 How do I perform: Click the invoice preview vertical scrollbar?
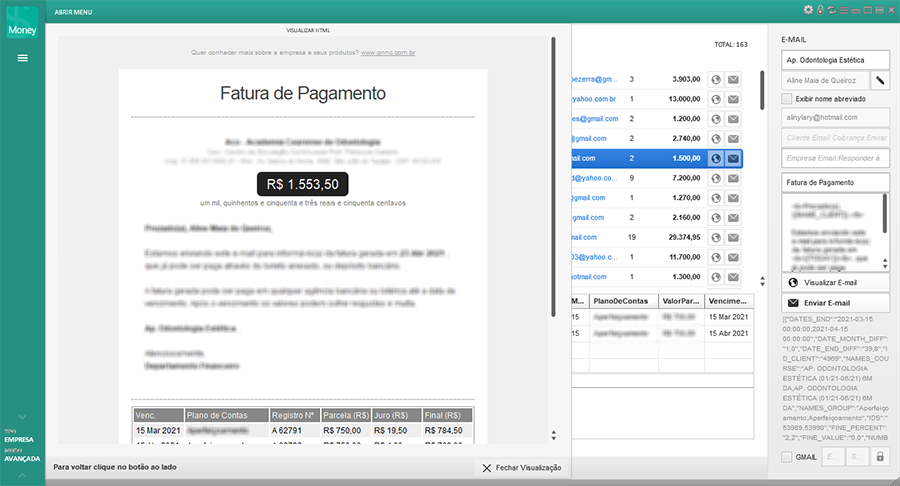553,177
